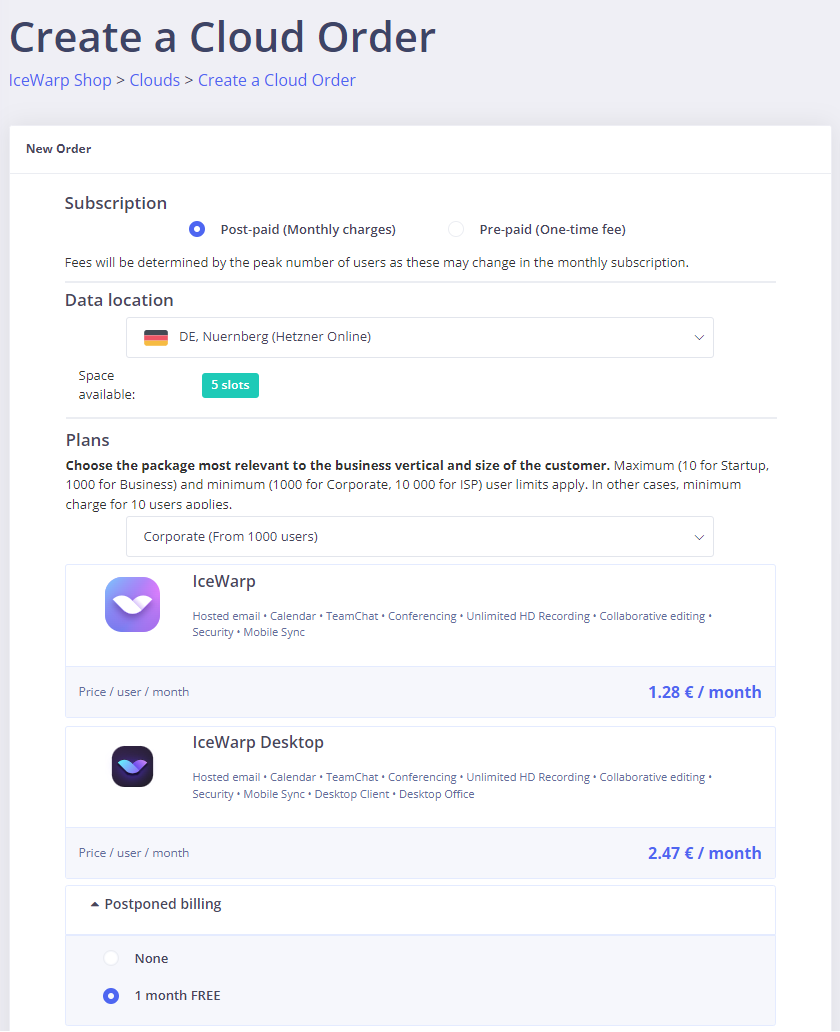Go to IceWarp Shop breadcrumb
This screenshot has width=840, height=1032.
click(x=60, y=80)
